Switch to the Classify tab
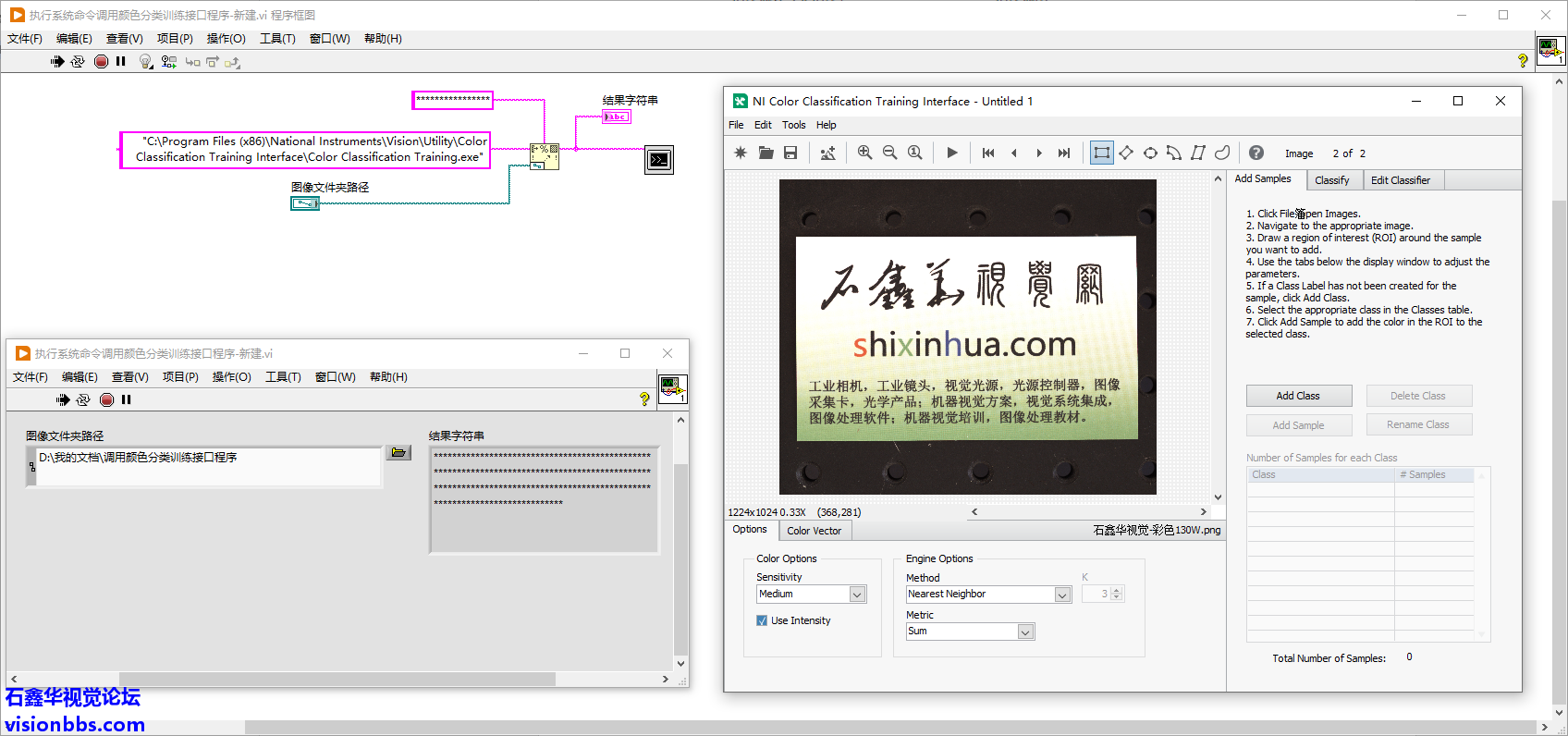Image resolution: width=1568 pixels, height=736 pixels. 1331,180
